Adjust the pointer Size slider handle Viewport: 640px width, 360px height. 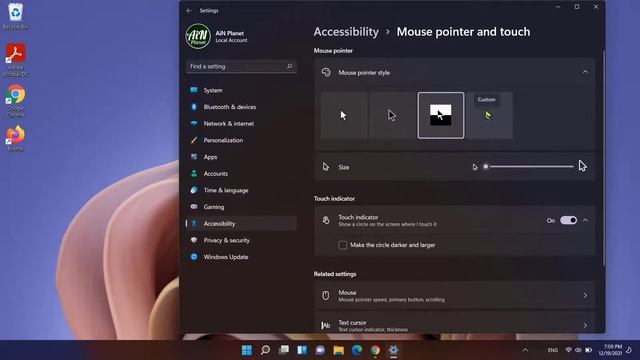(486, 167)
